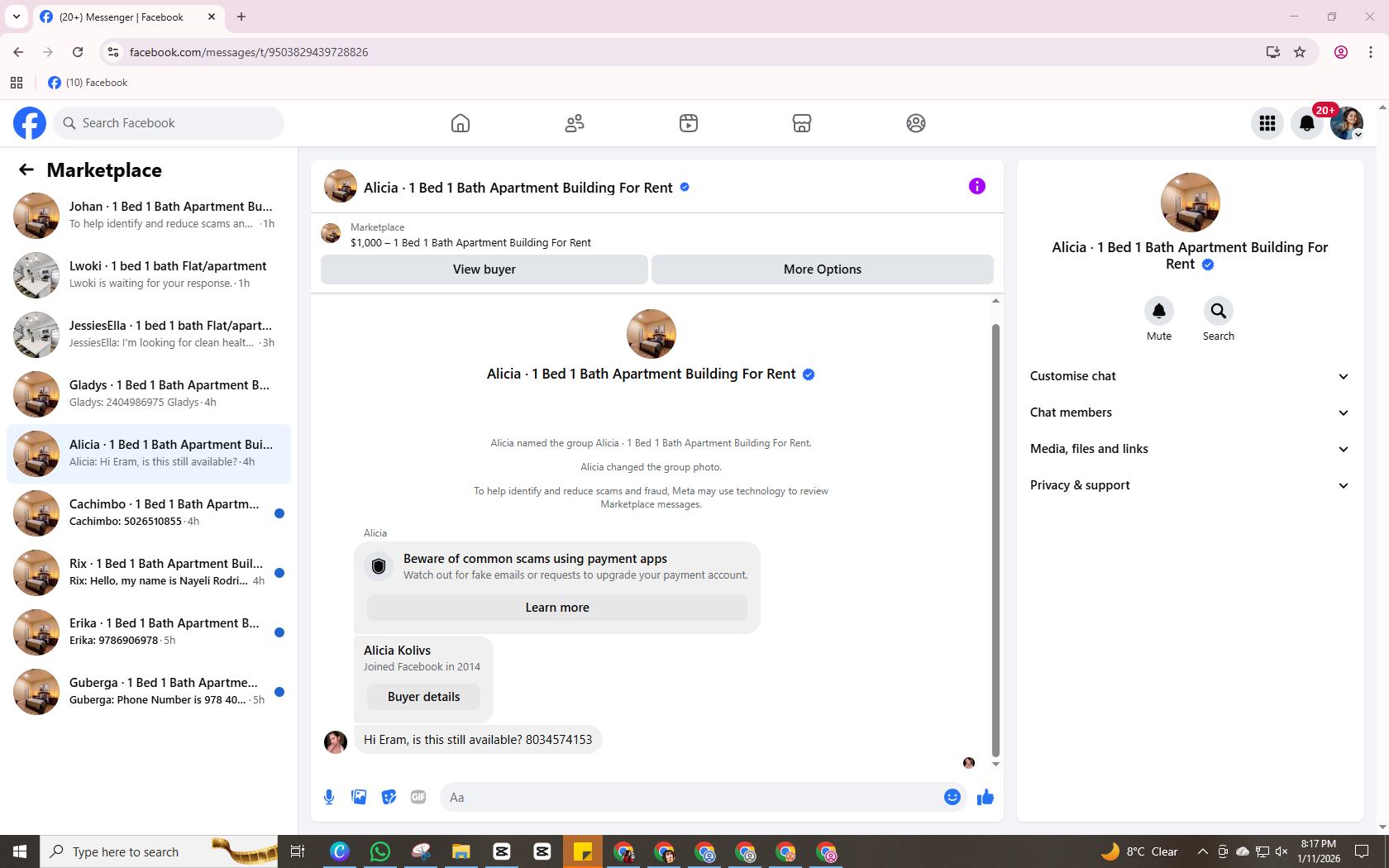1389x868 pixels.
Task: Focus the Aa message input field
Action: [x=691, y=797]
